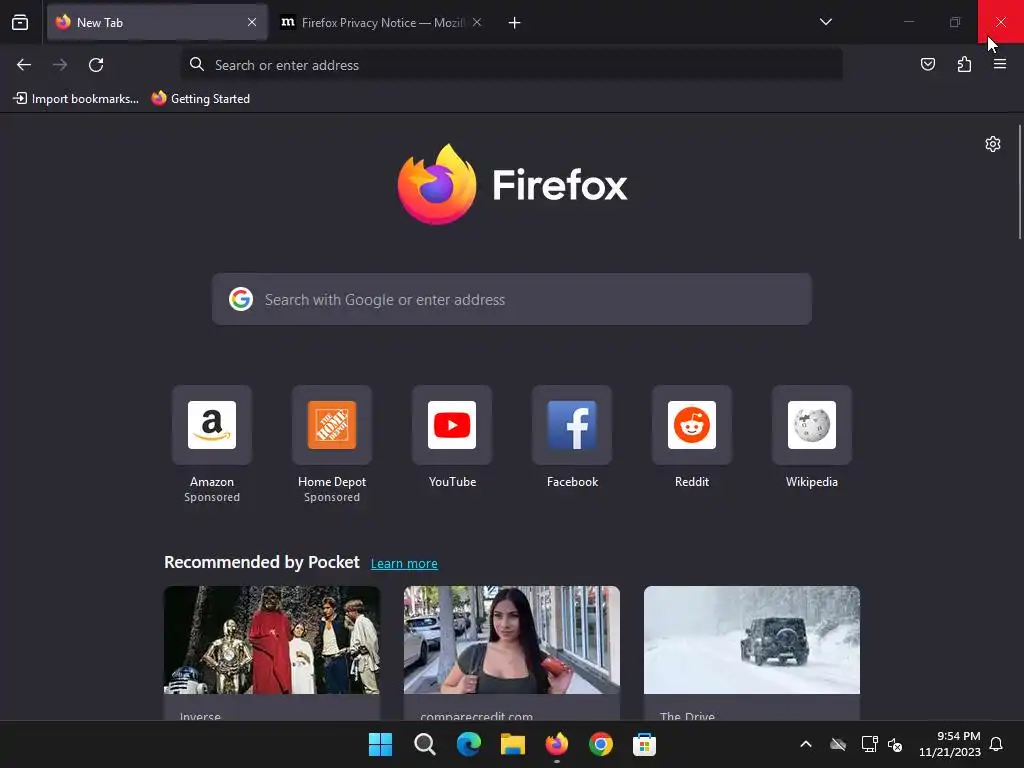1024x768 pixels.
Task: Click the muted volume tray icon
Action: (x=895, y=744)
